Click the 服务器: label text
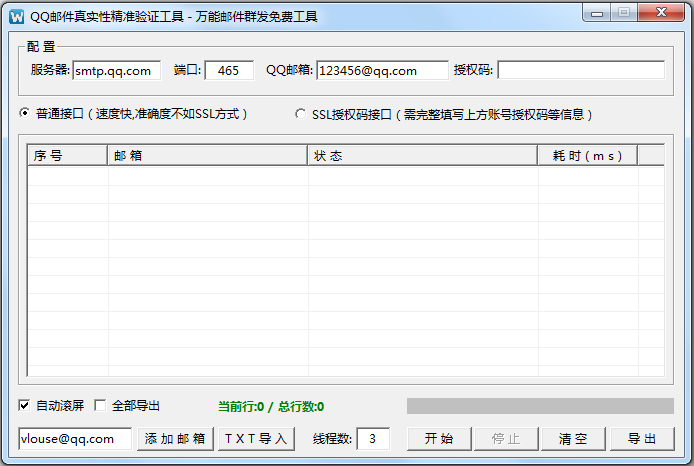Viewport: 694px width, 466px height. [x=50, y=69]
